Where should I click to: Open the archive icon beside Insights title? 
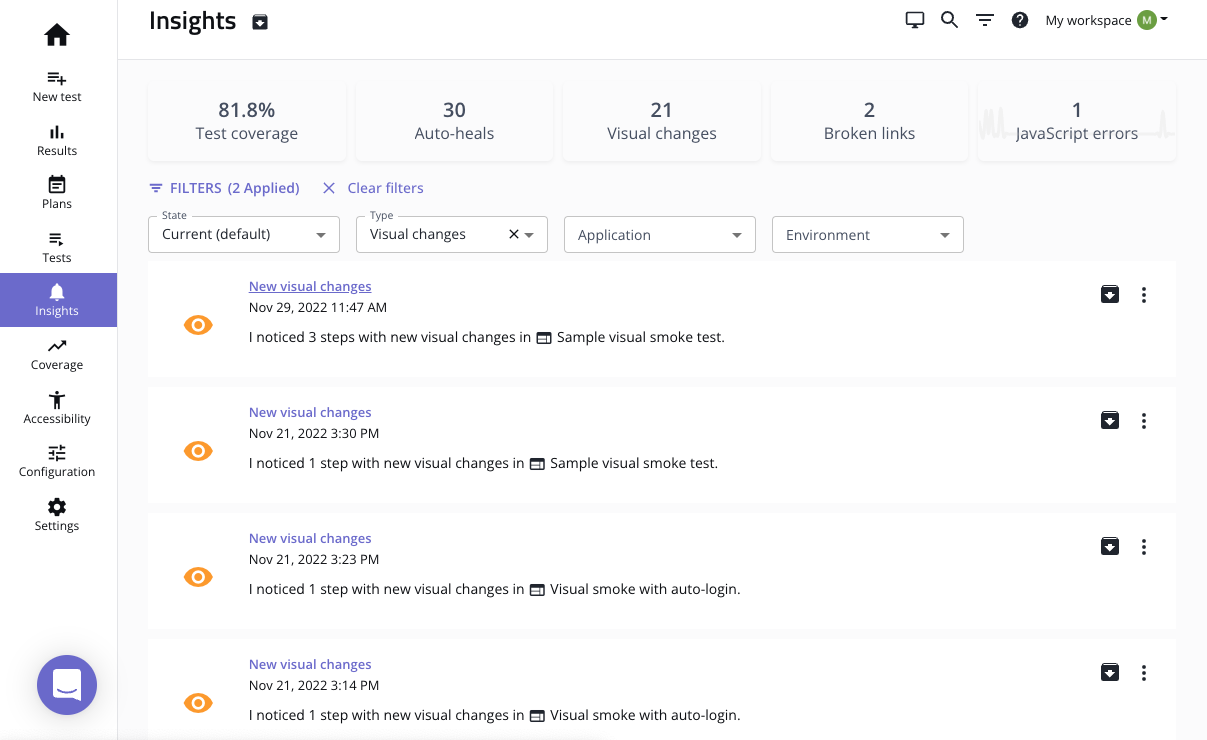coord(260,22)
